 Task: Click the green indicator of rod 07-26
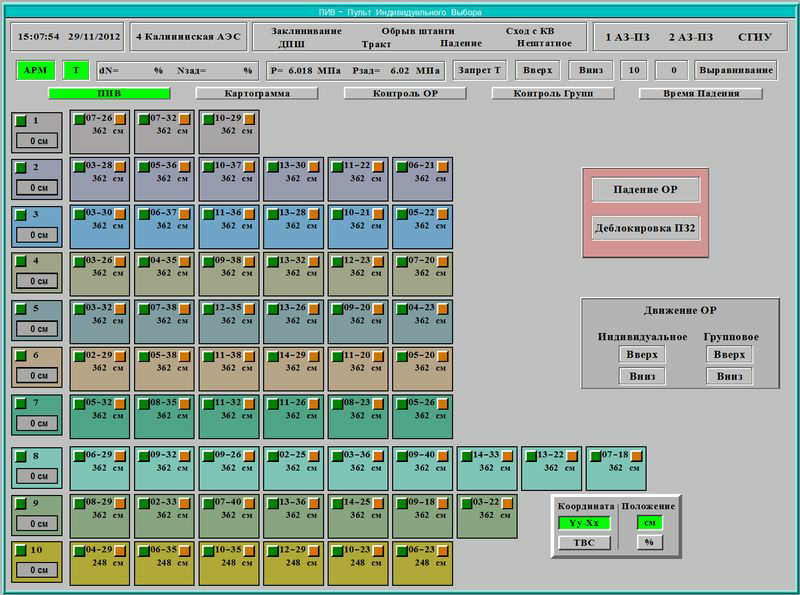click(x=79, y=119)
